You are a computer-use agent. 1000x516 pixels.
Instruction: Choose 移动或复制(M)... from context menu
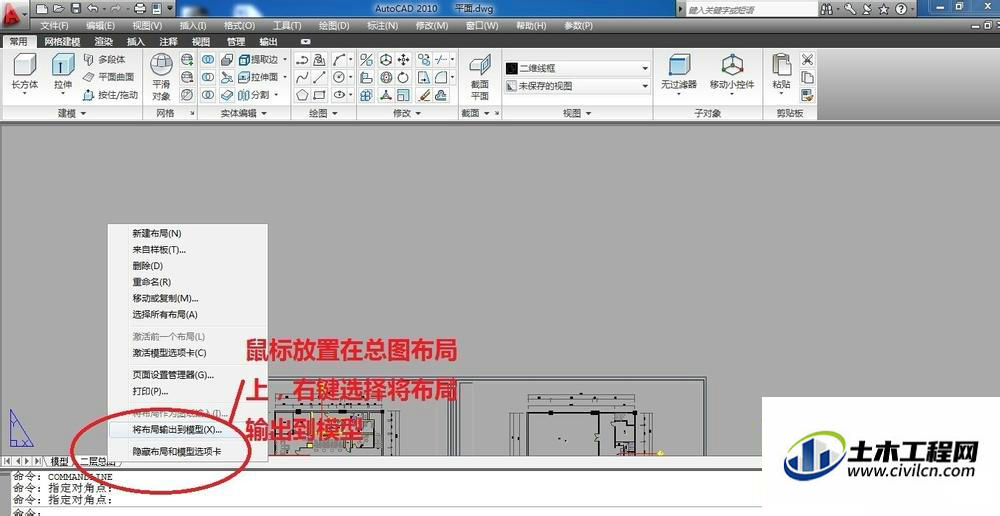[x=188, y=299]
